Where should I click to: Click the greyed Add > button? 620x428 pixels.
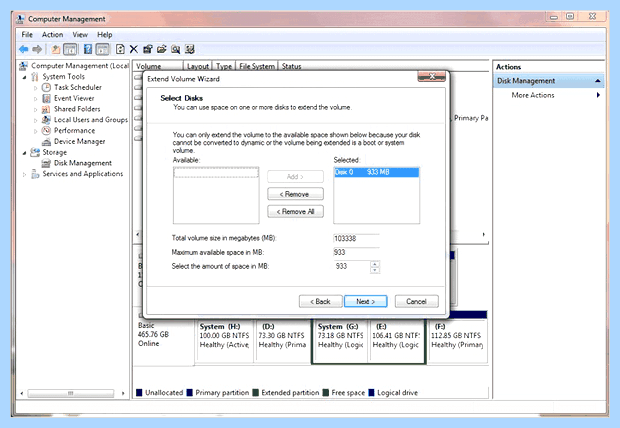[x=295, y=176]
